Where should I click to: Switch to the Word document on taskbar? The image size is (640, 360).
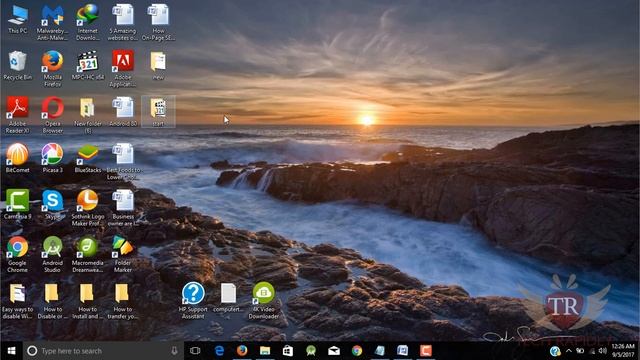(402, 351)
